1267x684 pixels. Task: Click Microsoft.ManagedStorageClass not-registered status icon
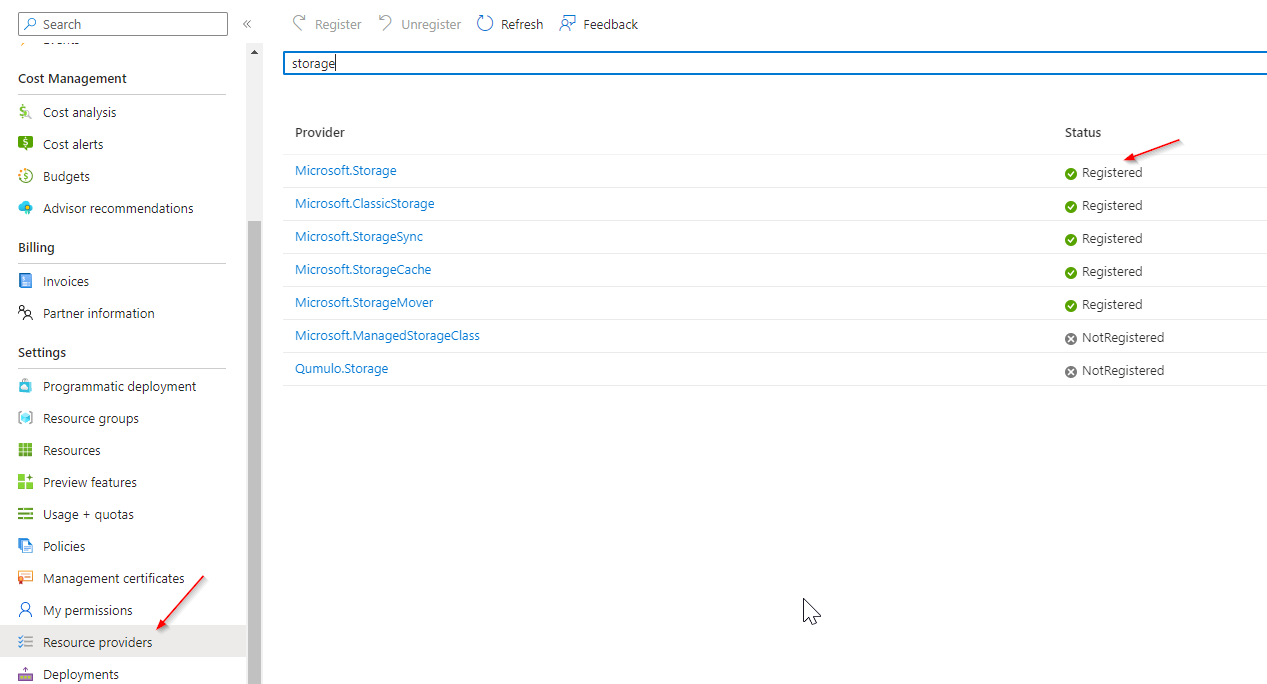coord(1071,338)
